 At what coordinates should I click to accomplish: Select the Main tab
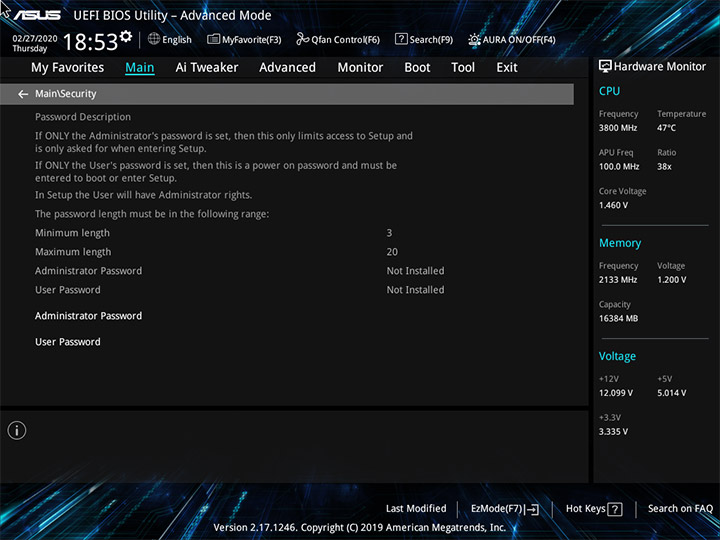(x=140, y=68)
